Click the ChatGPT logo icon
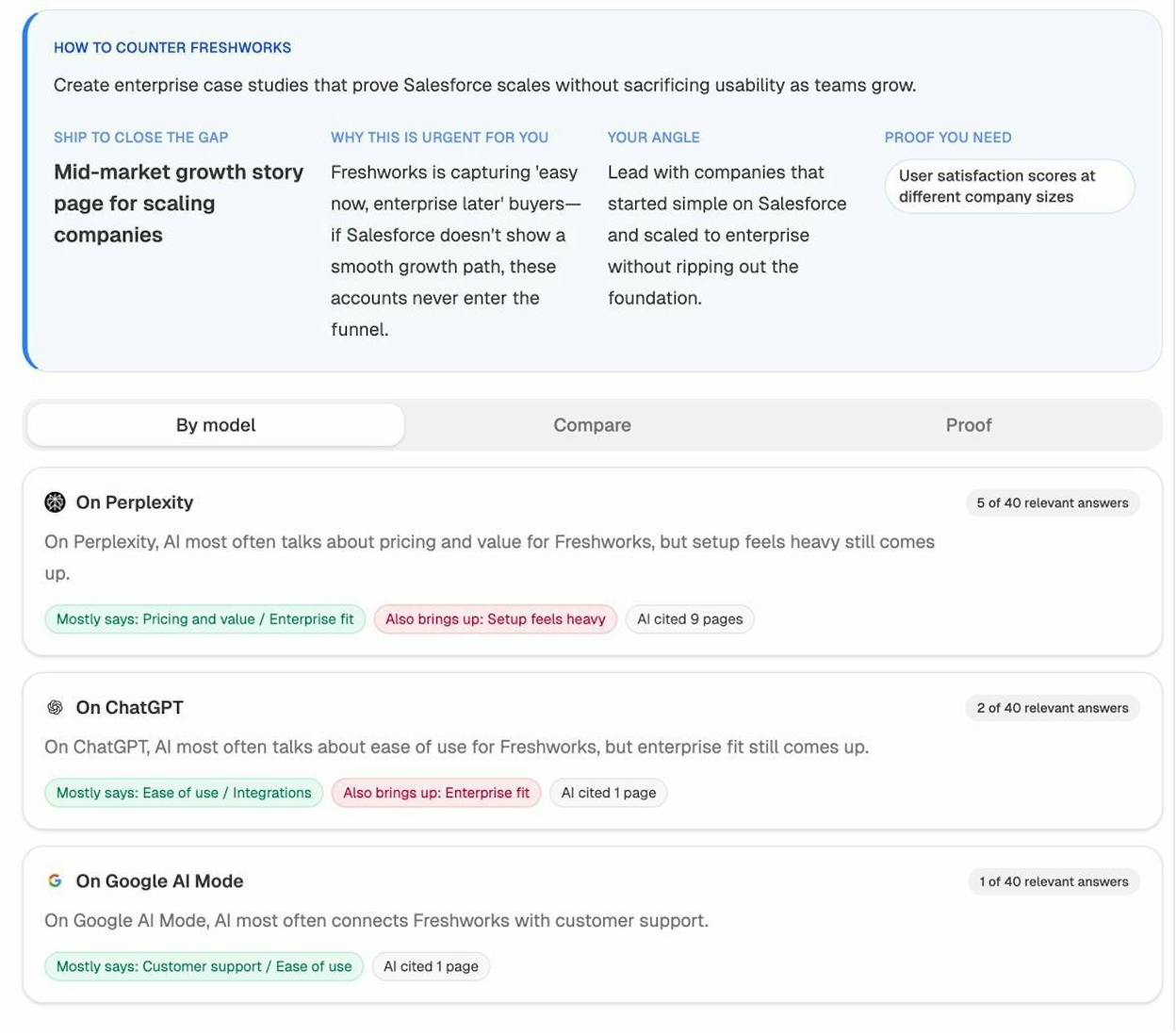This screenshot has height=1036, width=1176. pyautogui.click(x=55, y=707)
